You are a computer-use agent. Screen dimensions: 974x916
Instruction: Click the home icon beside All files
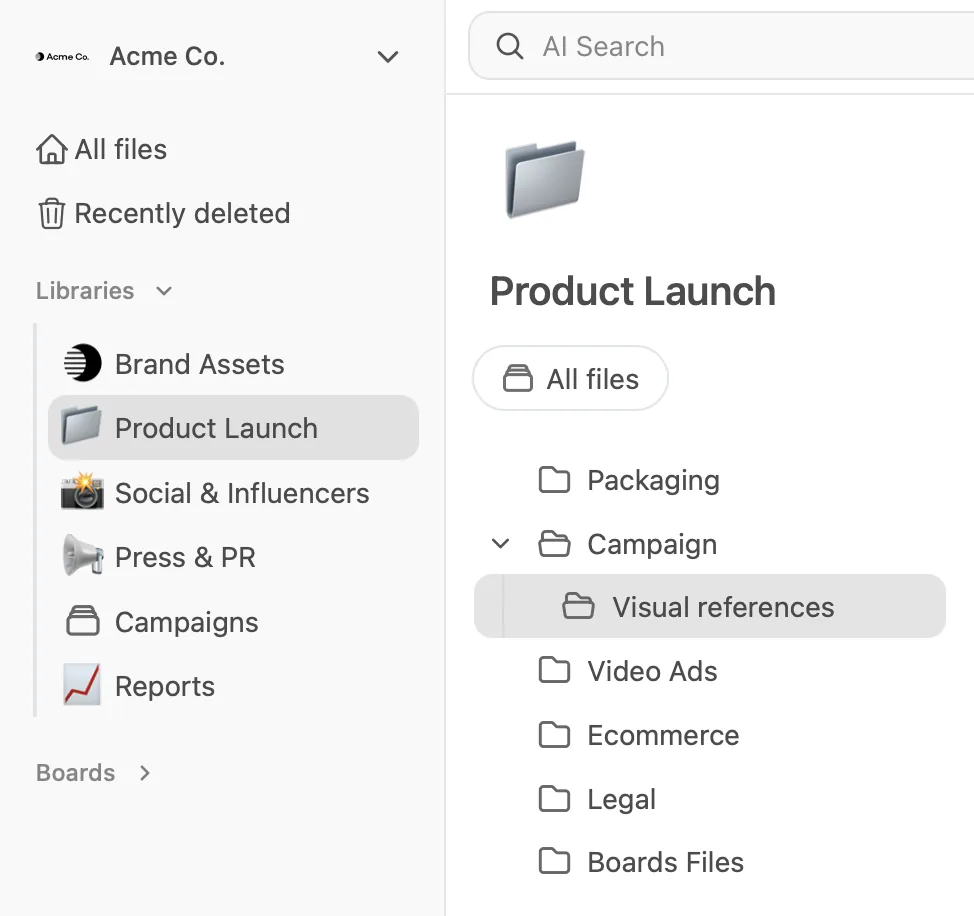tap(51, 150)
